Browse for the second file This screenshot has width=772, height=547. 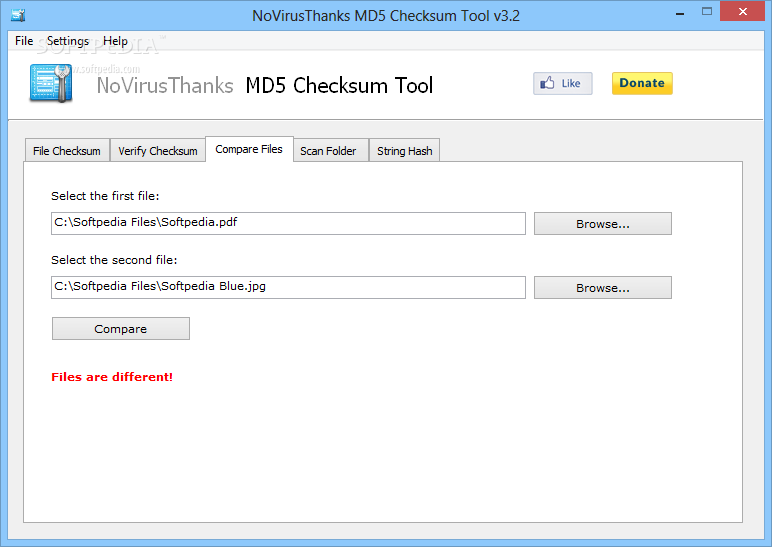click(x=603, y=288)
